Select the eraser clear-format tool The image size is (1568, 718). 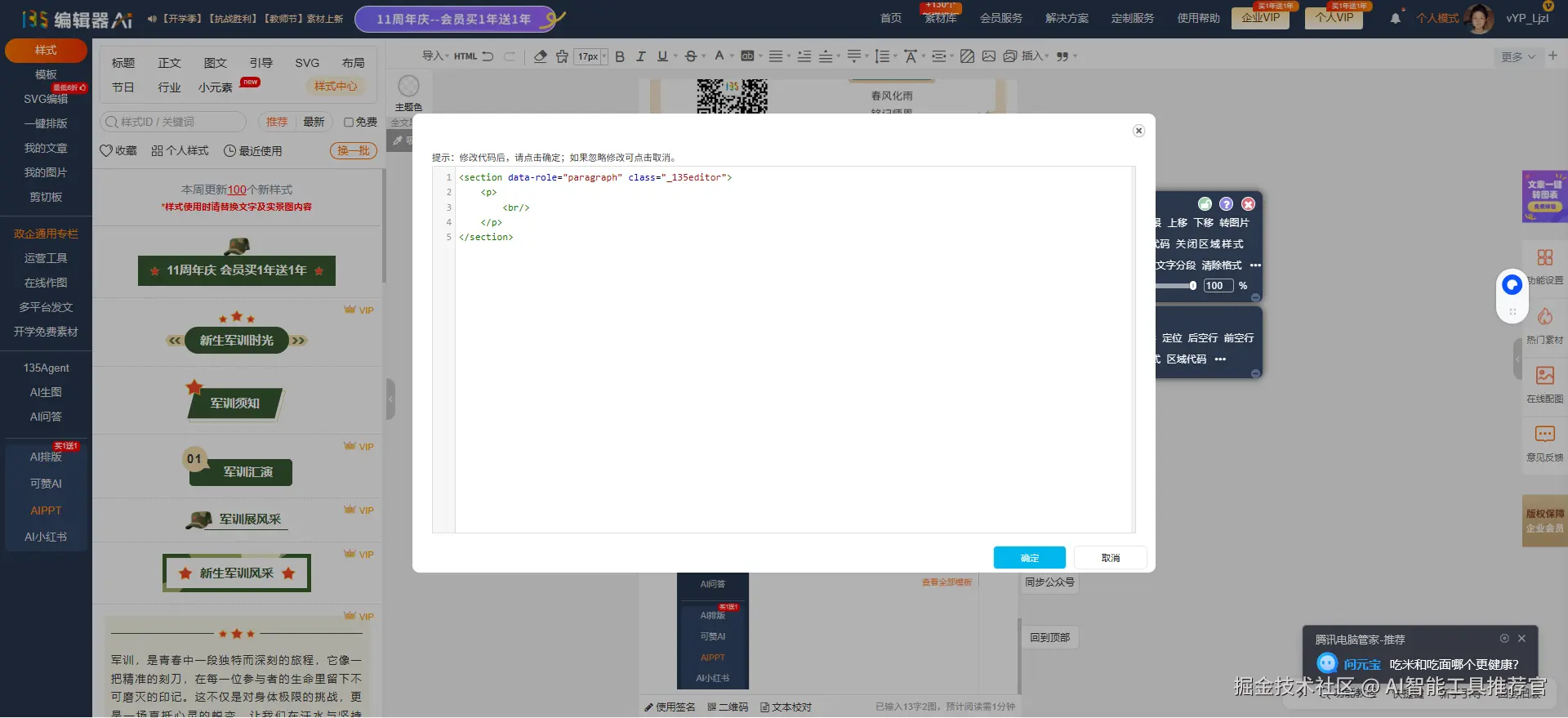tap(540, 56)
